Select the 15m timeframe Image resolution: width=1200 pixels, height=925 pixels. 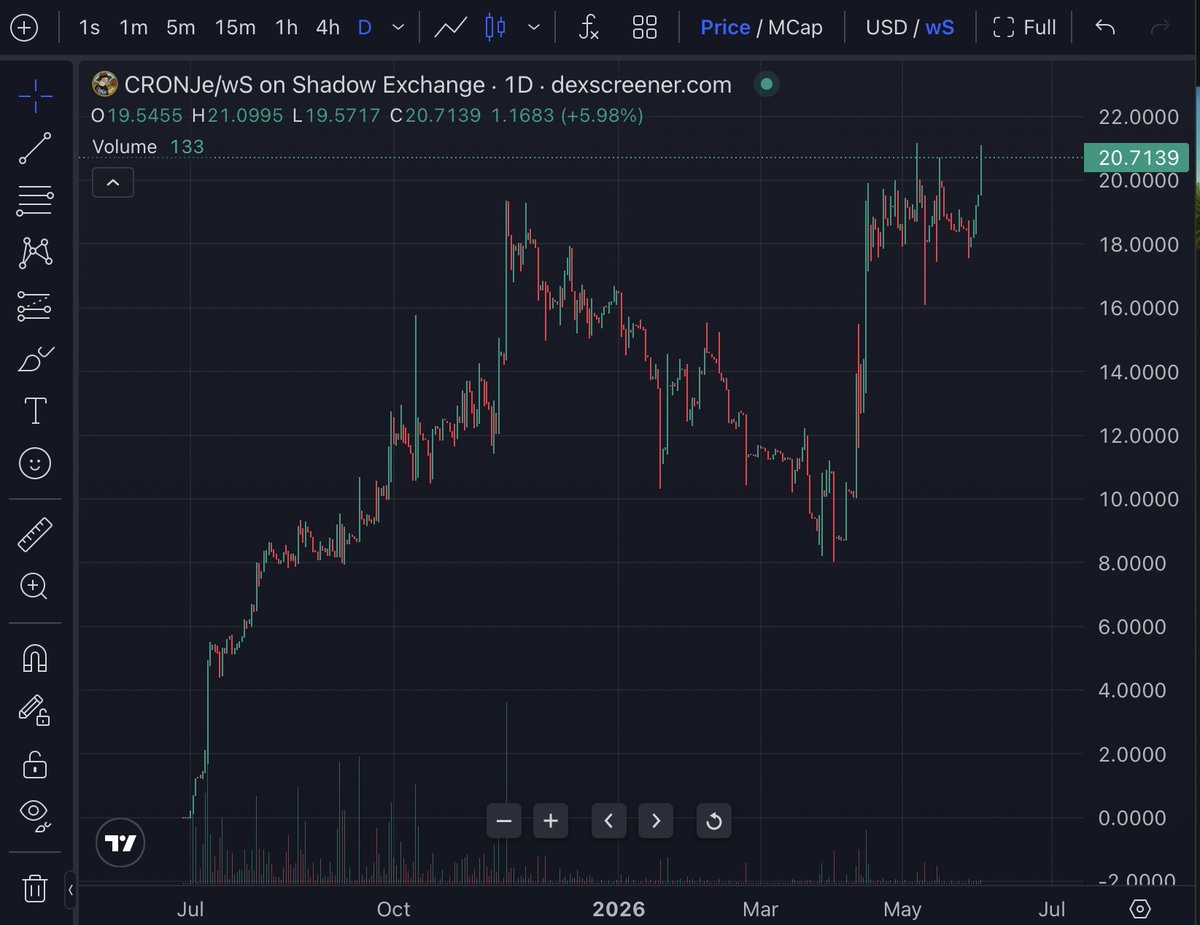pyautogui.click(x=235, y=28)
